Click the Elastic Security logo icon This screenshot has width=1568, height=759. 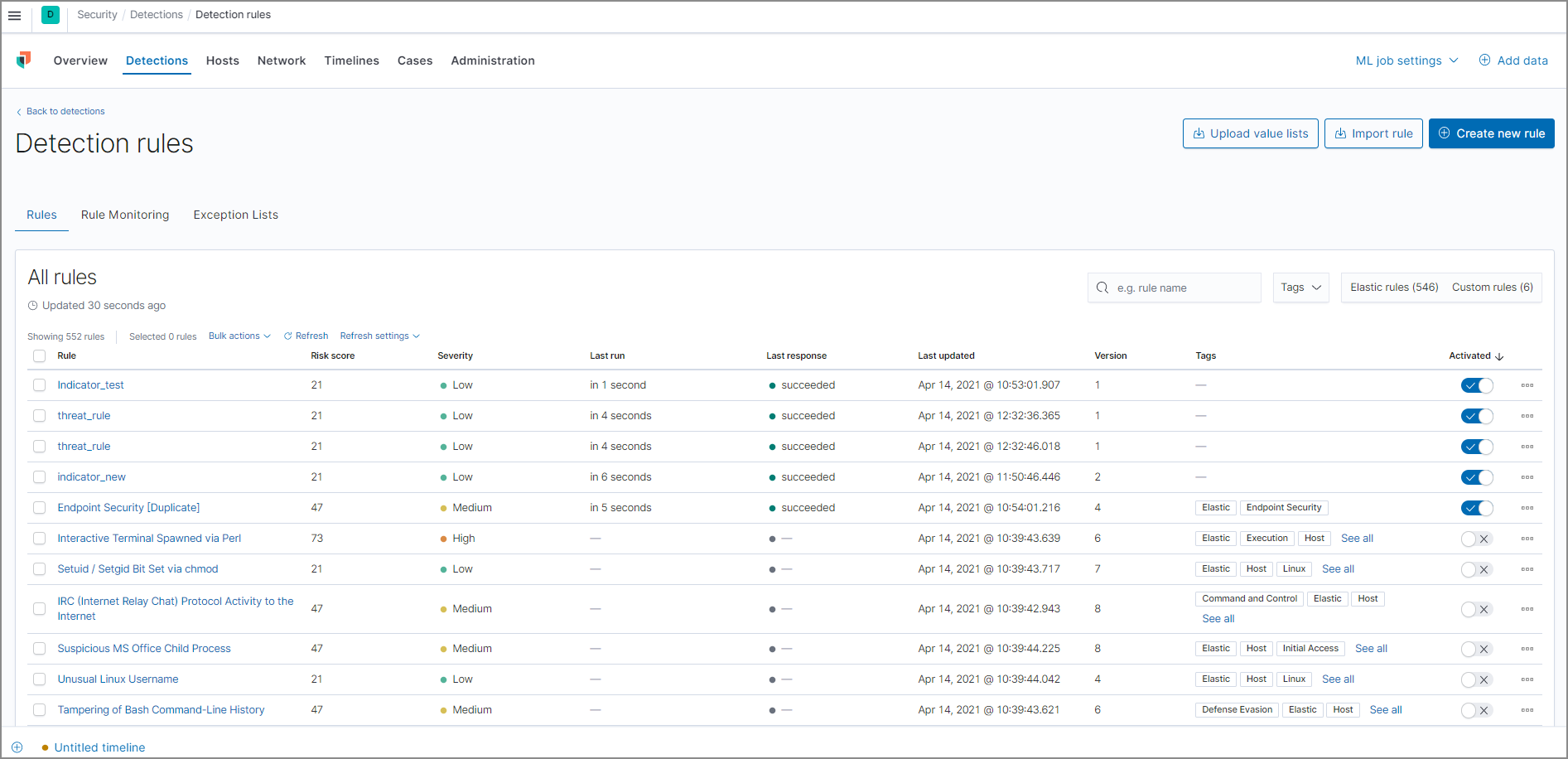point(24,60)
